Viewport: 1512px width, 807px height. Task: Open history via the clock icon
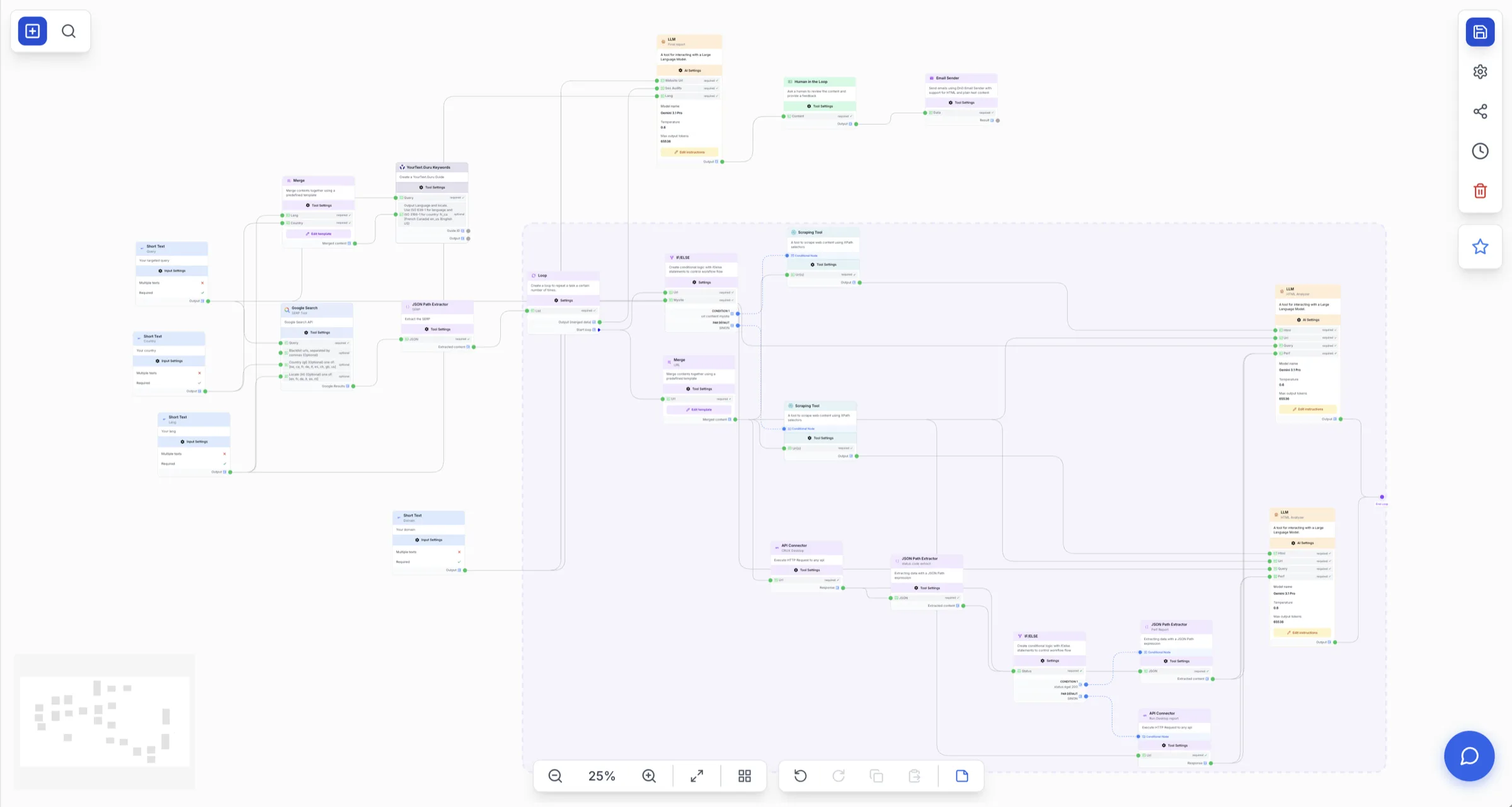pos(1480,151)
